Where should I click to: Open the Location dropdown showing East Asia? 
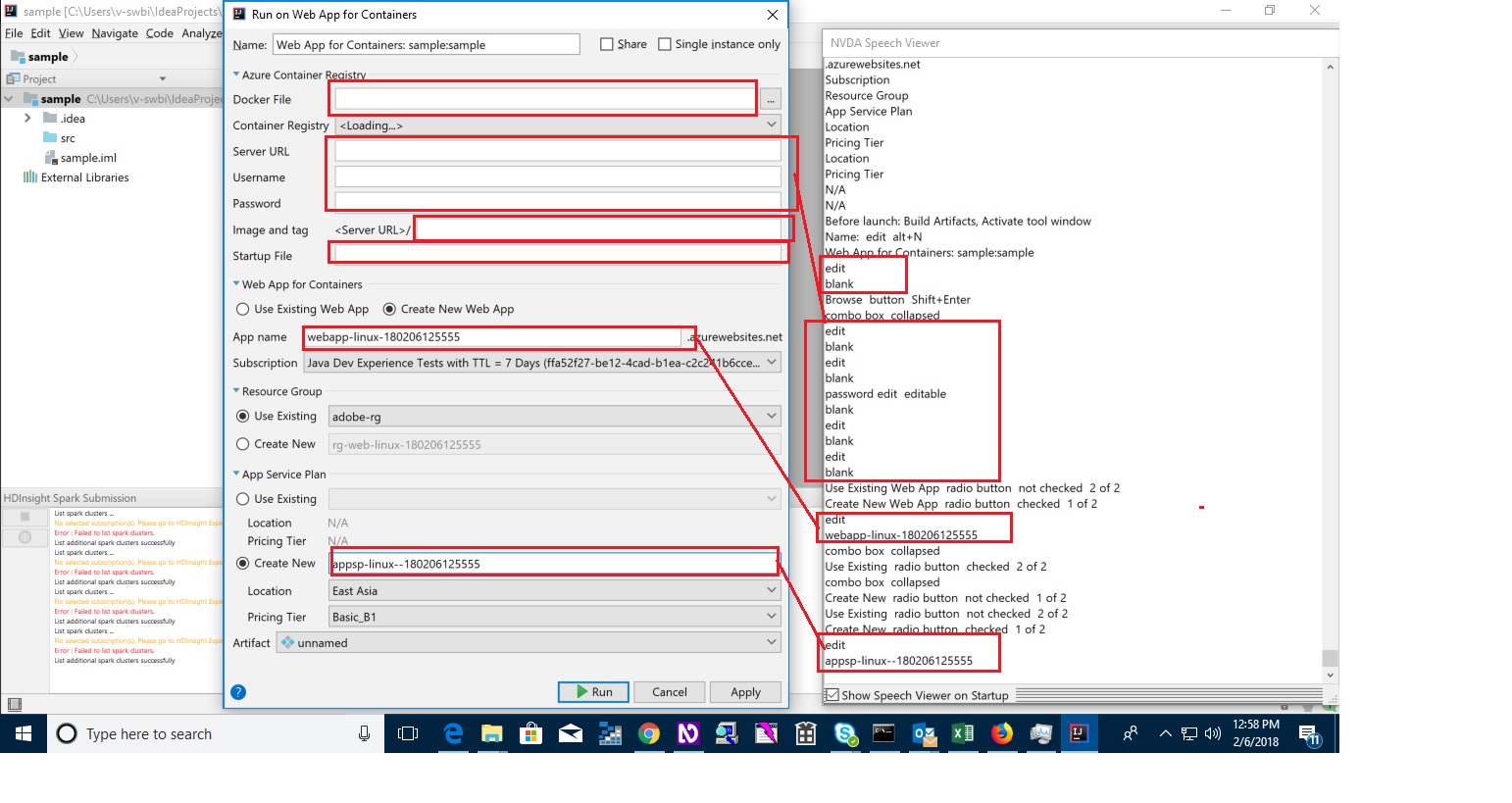click(772, 589)
